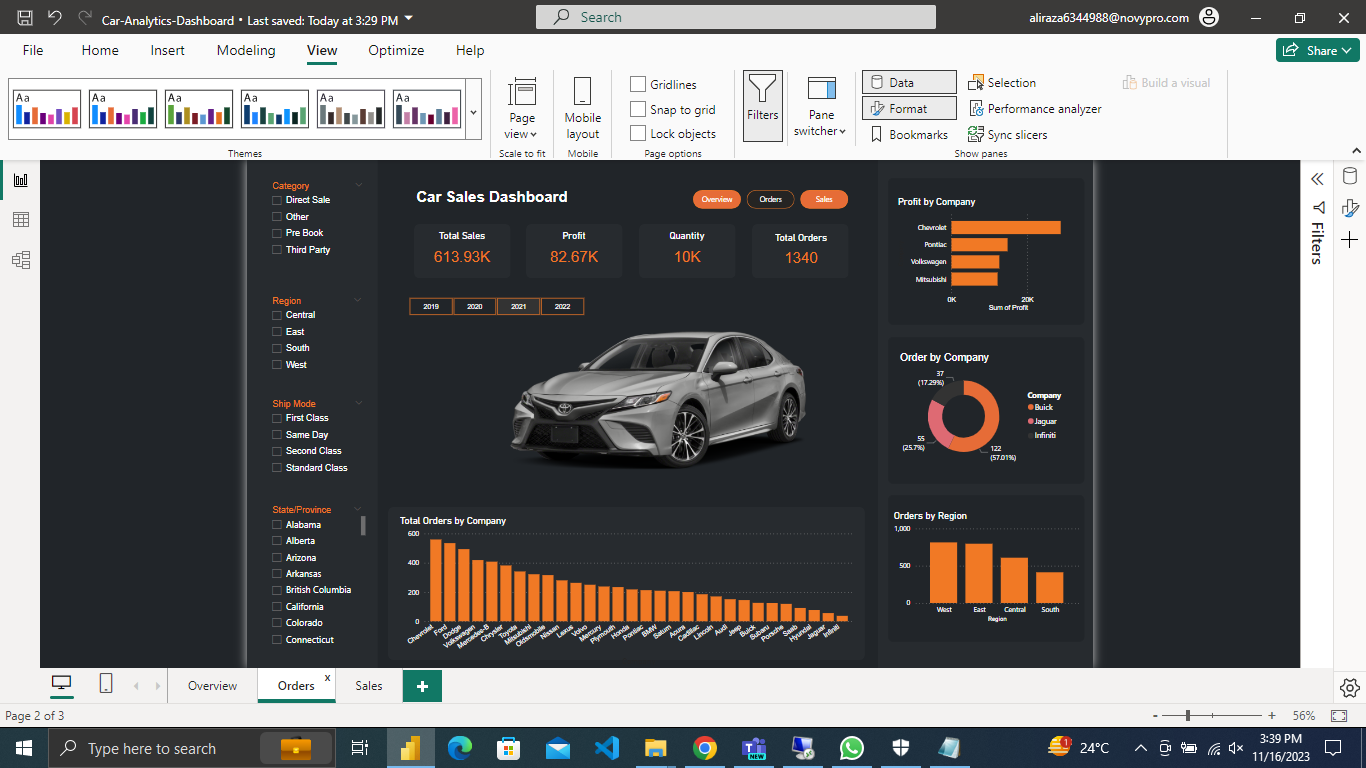Open the Performance analyzer pane
The height and width of the screenshot is (768, 1366).
click(x=1034, y=109)
